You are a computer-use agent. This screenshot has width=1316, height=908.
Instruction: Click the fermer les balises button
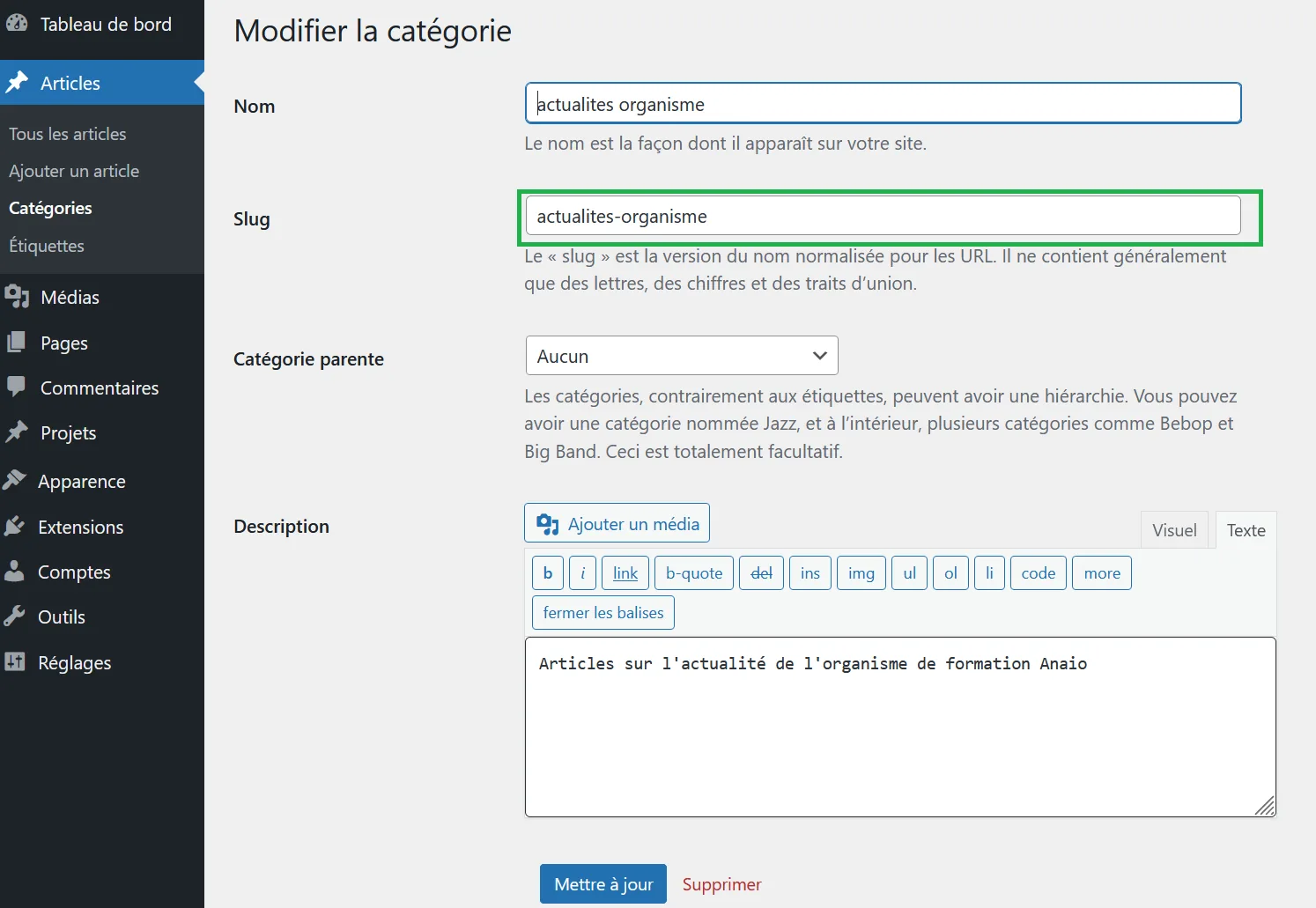pyautogui.click(x=603, y=612)
